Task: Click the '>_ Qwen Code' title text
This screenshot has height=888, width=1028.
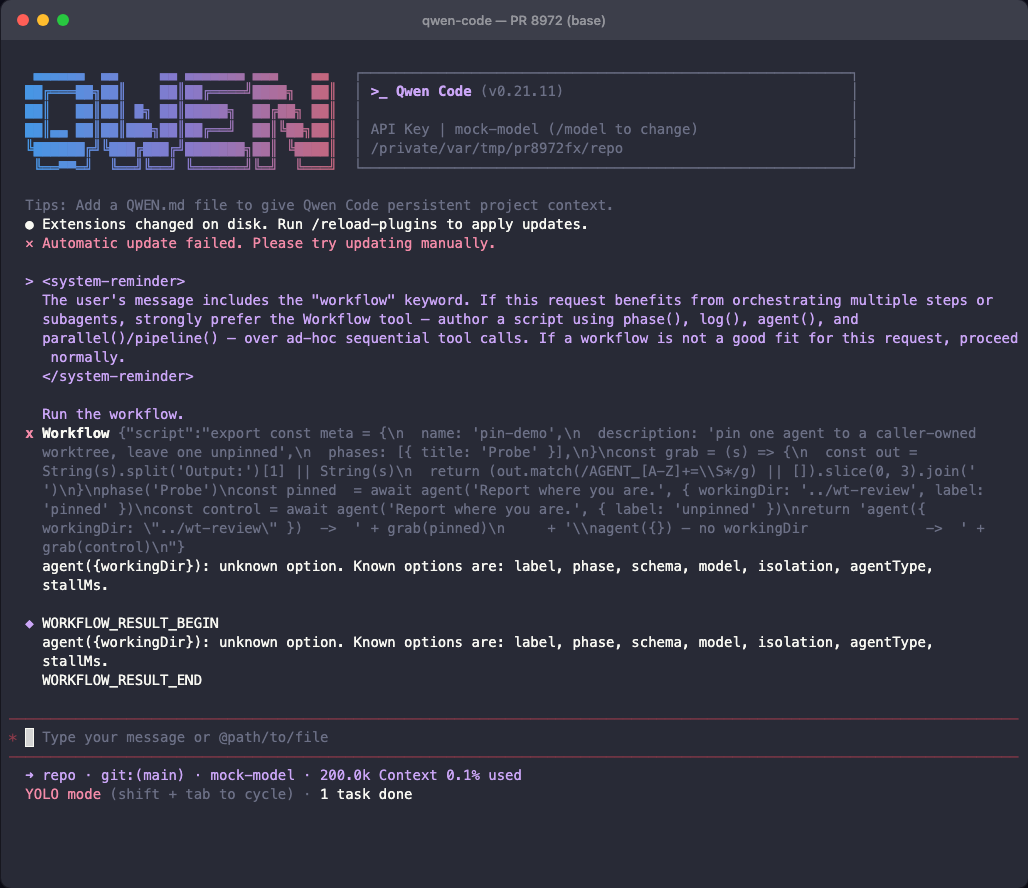Action: 421,92
